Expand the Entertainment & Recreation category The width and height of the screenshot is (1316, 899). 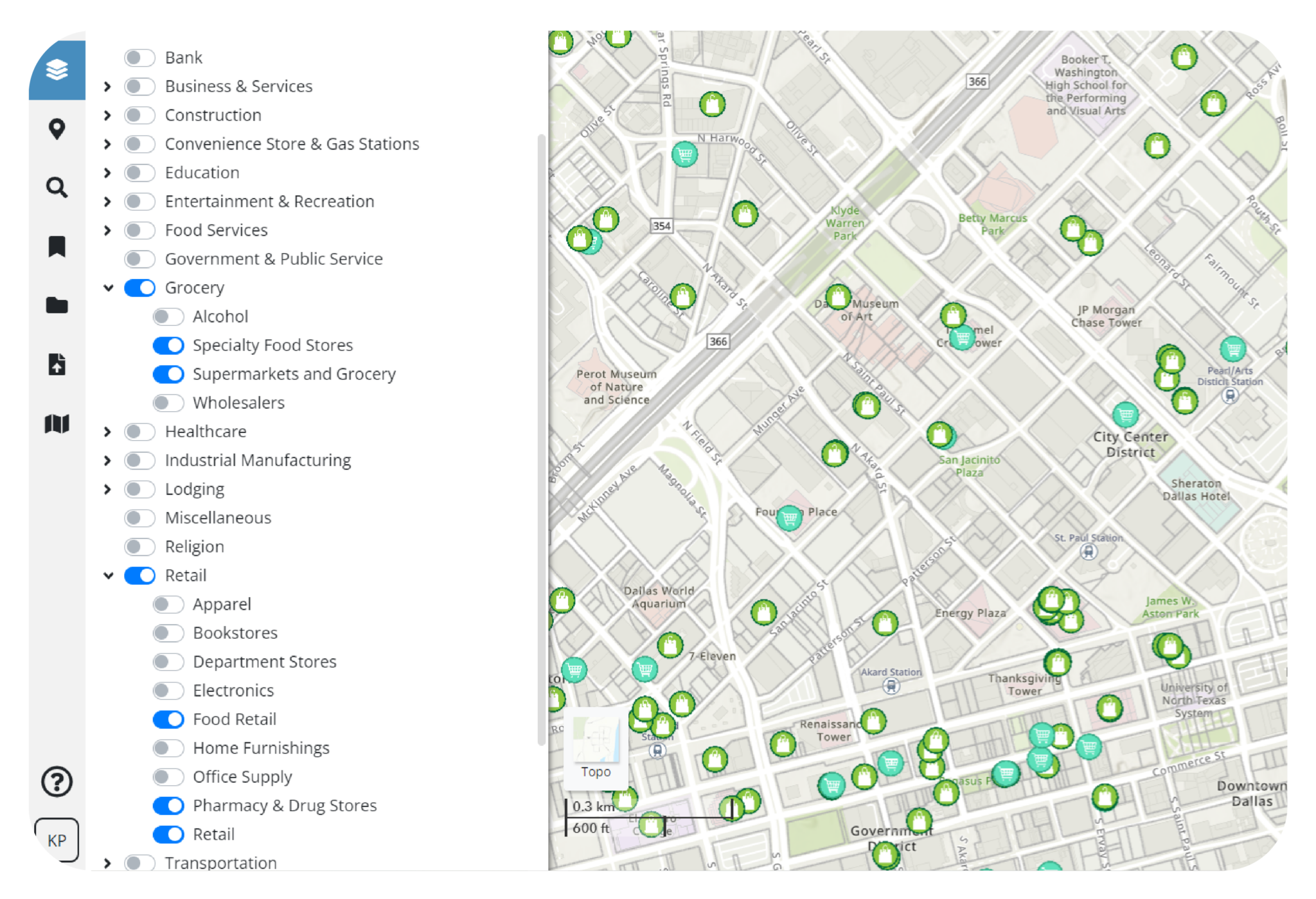tap(107, 201)
